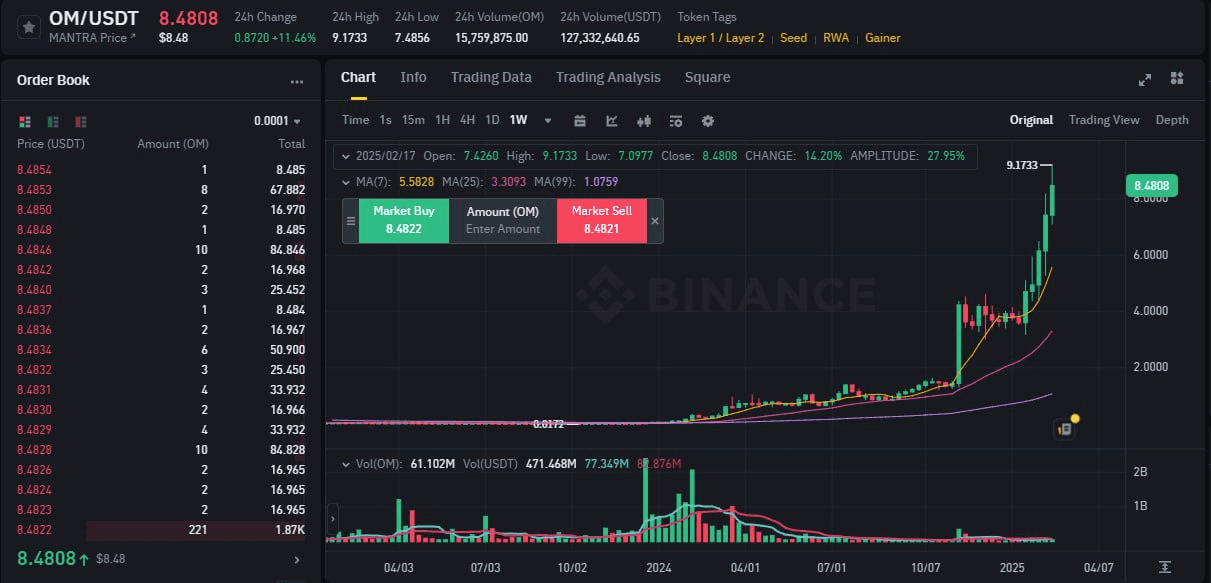Click the Layer 1 / Layer 2 token tag
1211x583 pixels.
[x=720, y=38]
